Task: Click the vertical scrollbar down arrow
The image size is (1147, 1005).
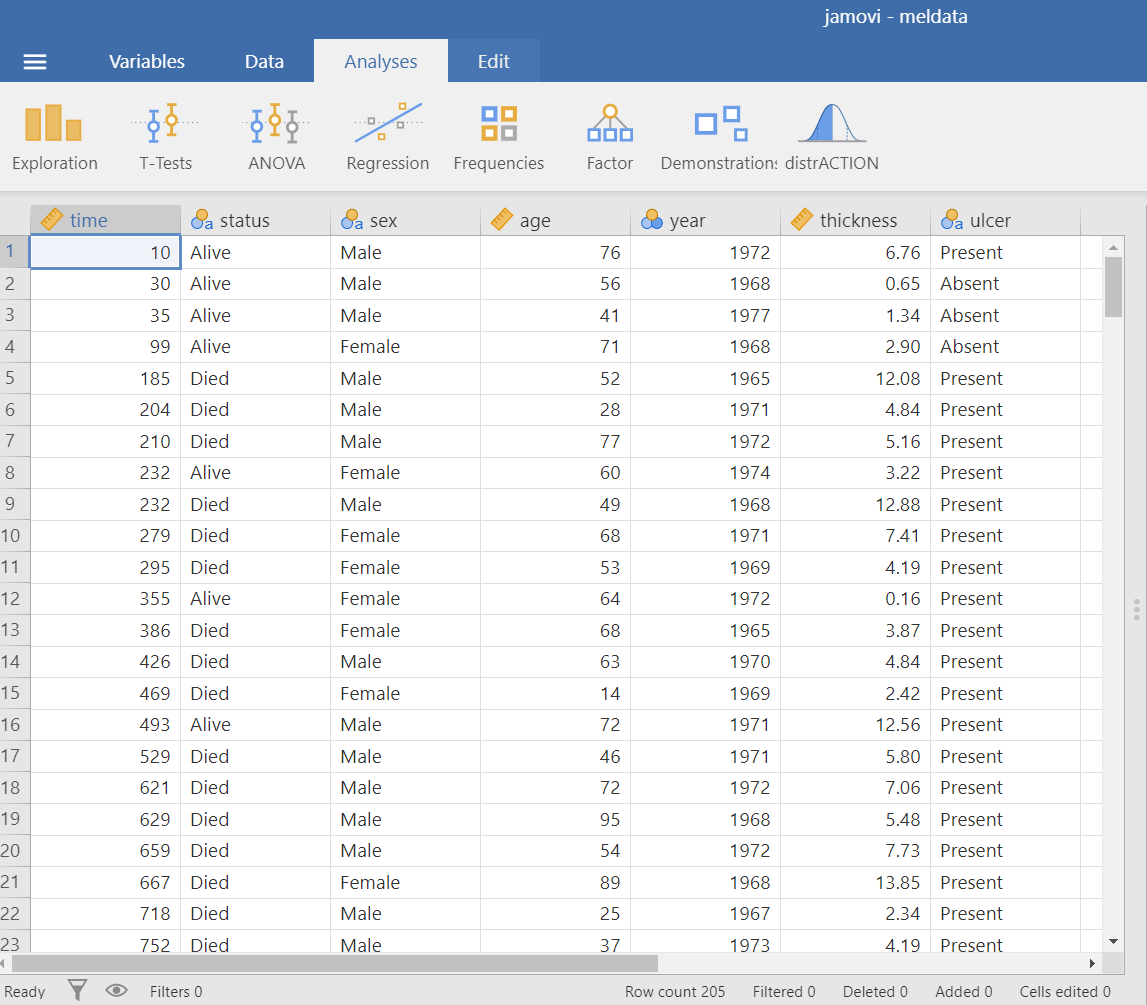Action: tap(1113, 941)
